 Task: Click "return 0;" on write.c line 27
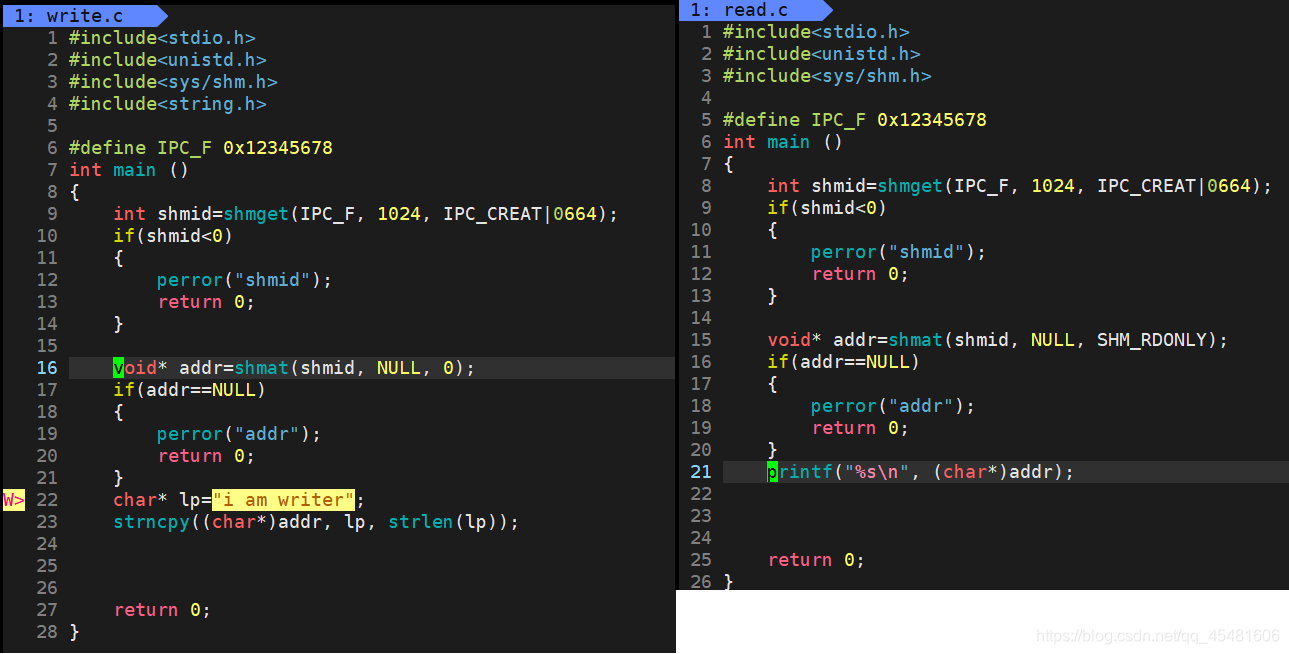pyautogui.click(x=162, y=610)
